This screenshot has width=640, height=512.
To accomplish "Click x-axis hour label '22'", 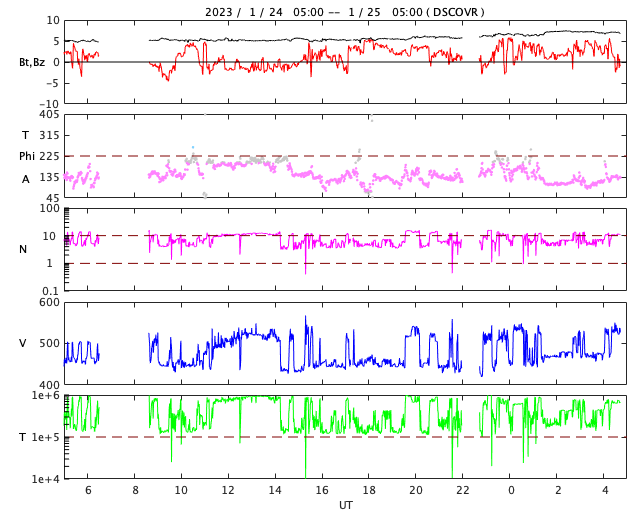I will 463,490.
